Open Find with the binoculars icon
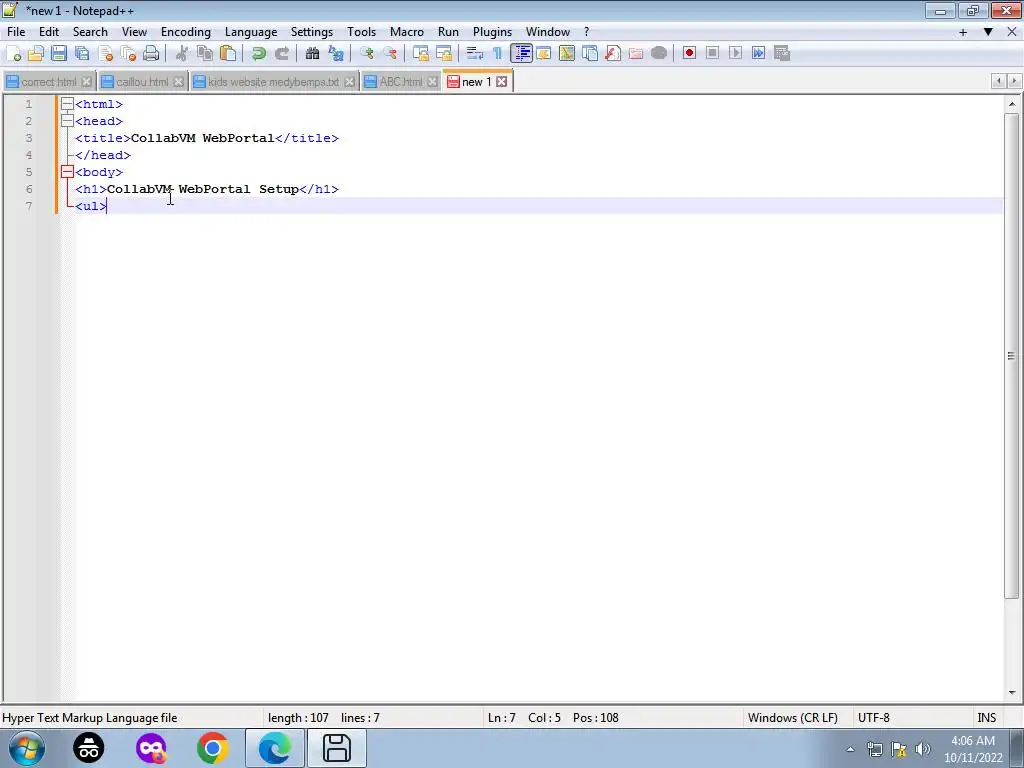The width and height of the screenshot is (1024, 768). (312, 54)
